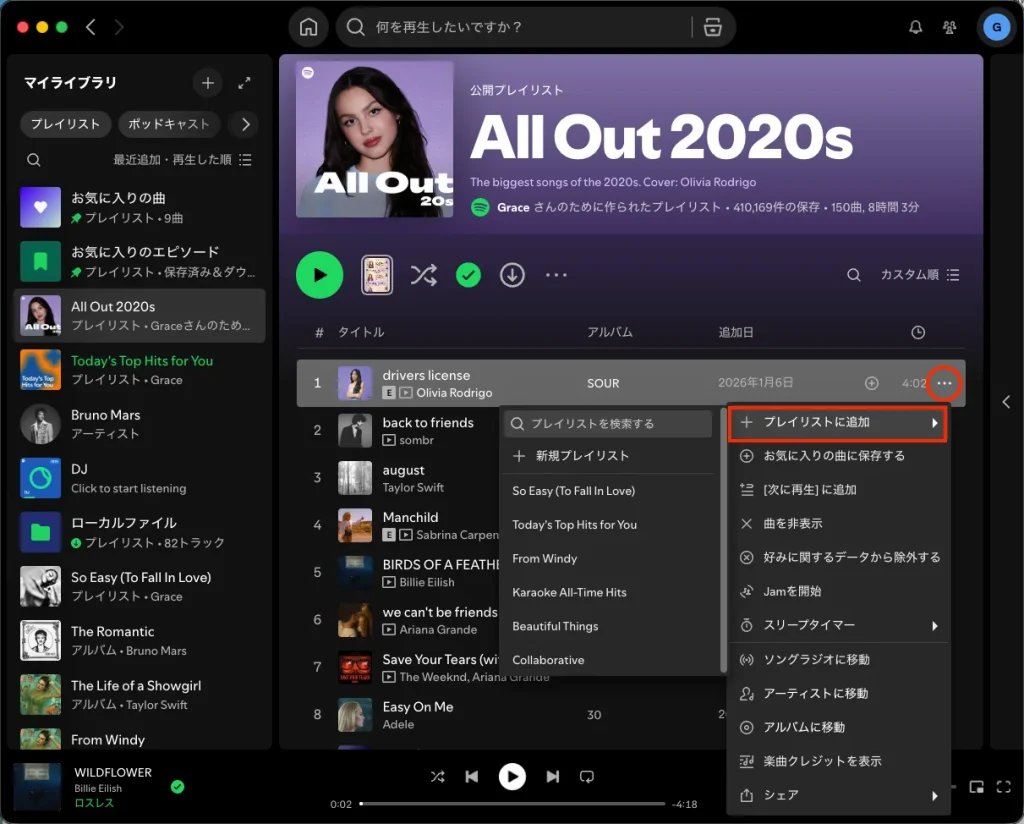Filter library by ポッドキャスト
Image resolution: width=1024 pixels, height=824 pixels.
[168, 124]
